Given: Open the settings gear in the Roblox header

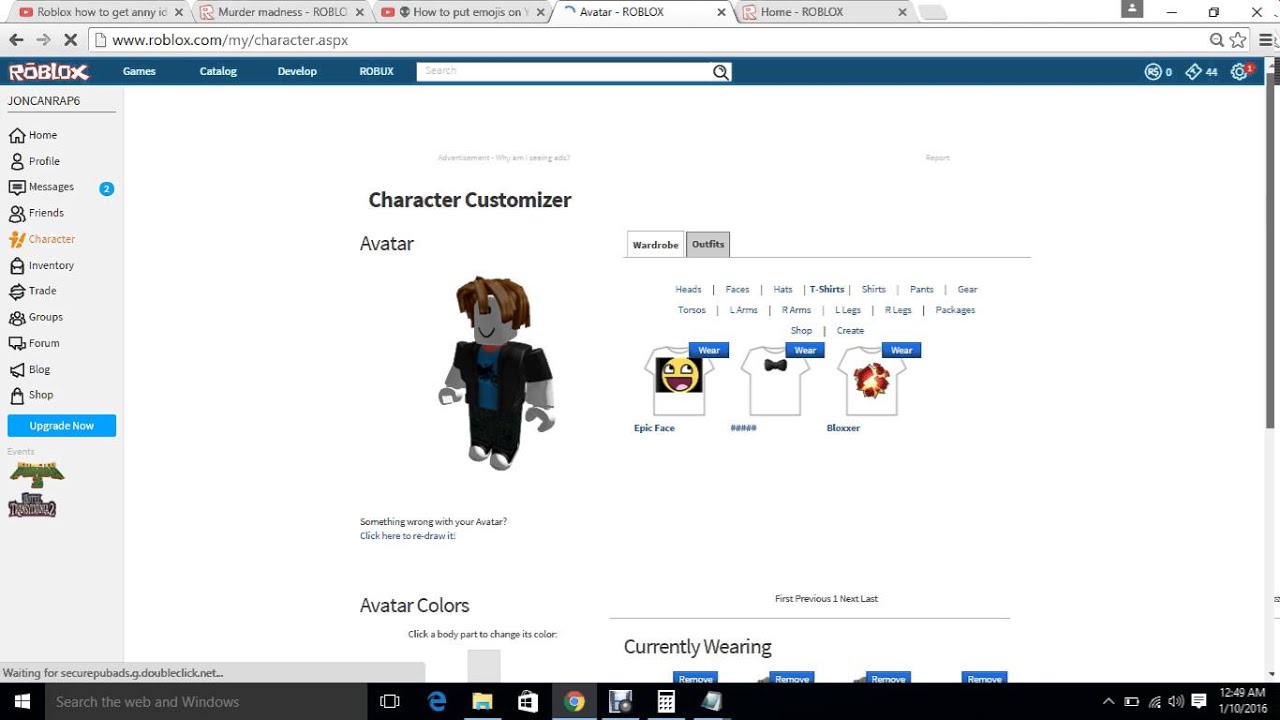Looking at the screenshot, I should (1240, 71).
